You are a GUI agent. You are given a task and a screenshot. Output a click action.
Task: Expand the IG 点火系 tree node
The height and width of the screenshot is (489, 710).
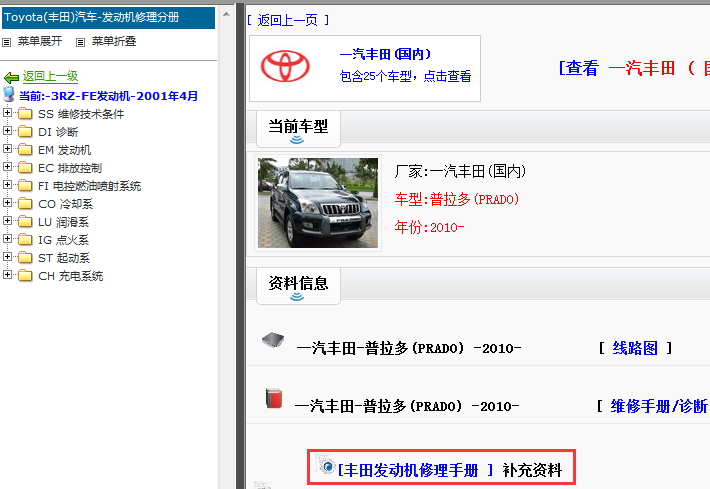pos(7,239)
